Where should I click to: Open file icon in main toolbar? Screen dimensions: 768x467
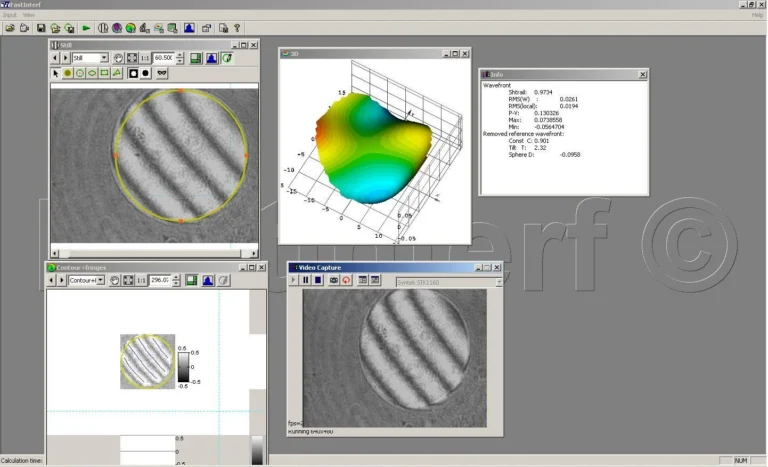(x=10, y=28)
